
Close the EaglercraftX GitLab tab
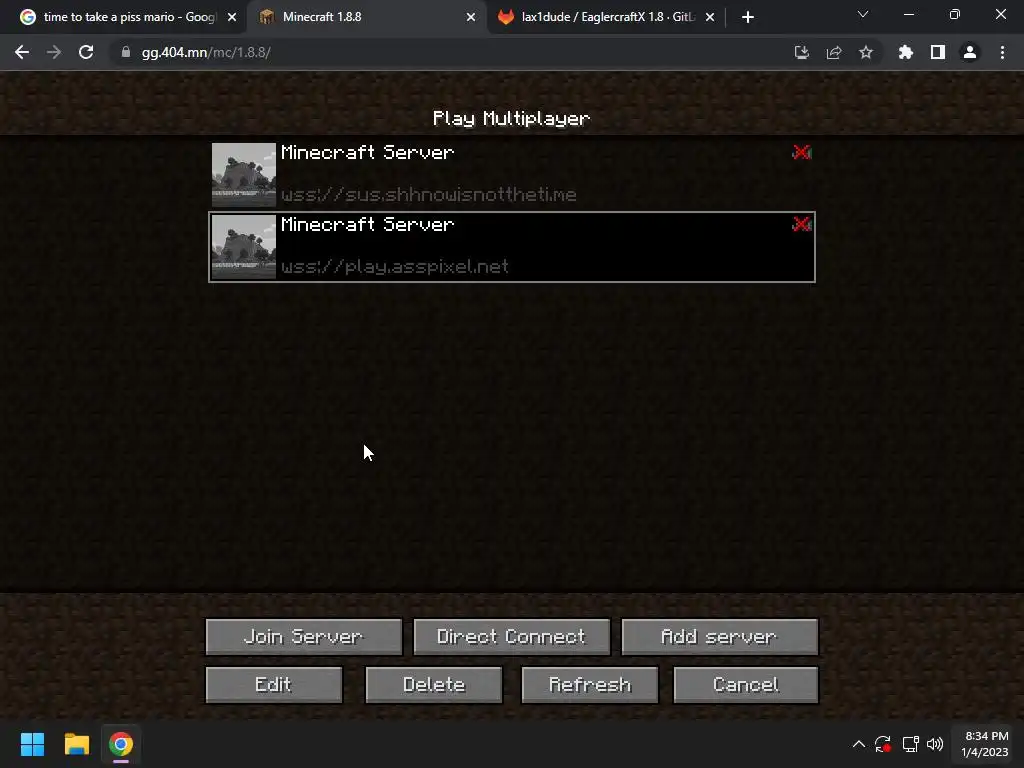pos(710,17)
